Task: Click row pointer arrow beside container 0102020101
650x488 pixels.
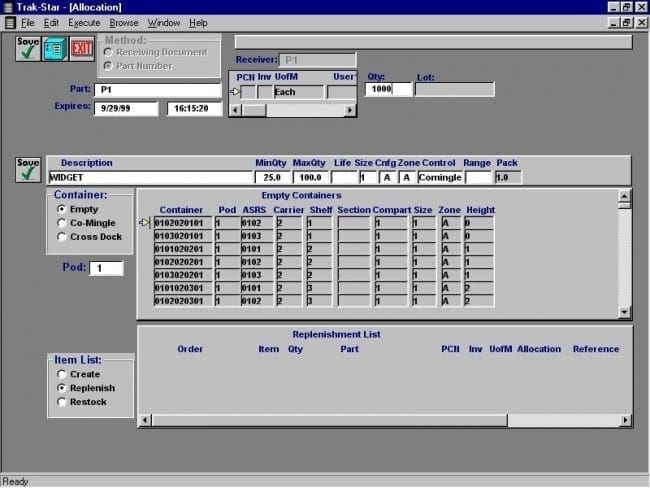Action: click(144, 223)
